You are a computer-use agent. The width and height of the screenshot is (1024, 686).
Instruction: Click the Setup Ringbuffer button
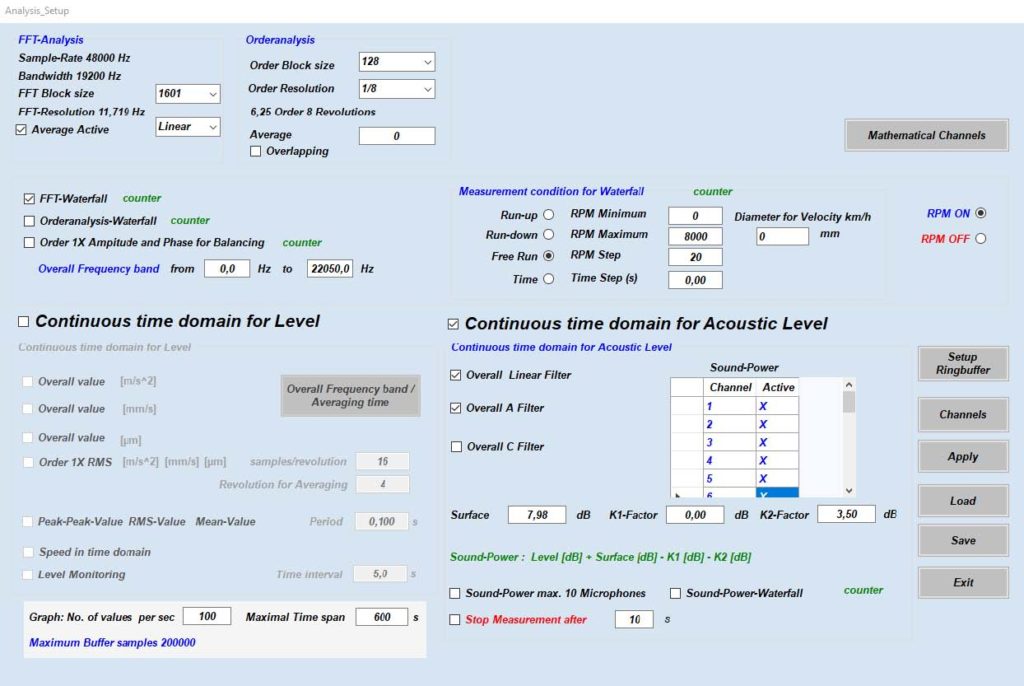click(x=963, y=364)
